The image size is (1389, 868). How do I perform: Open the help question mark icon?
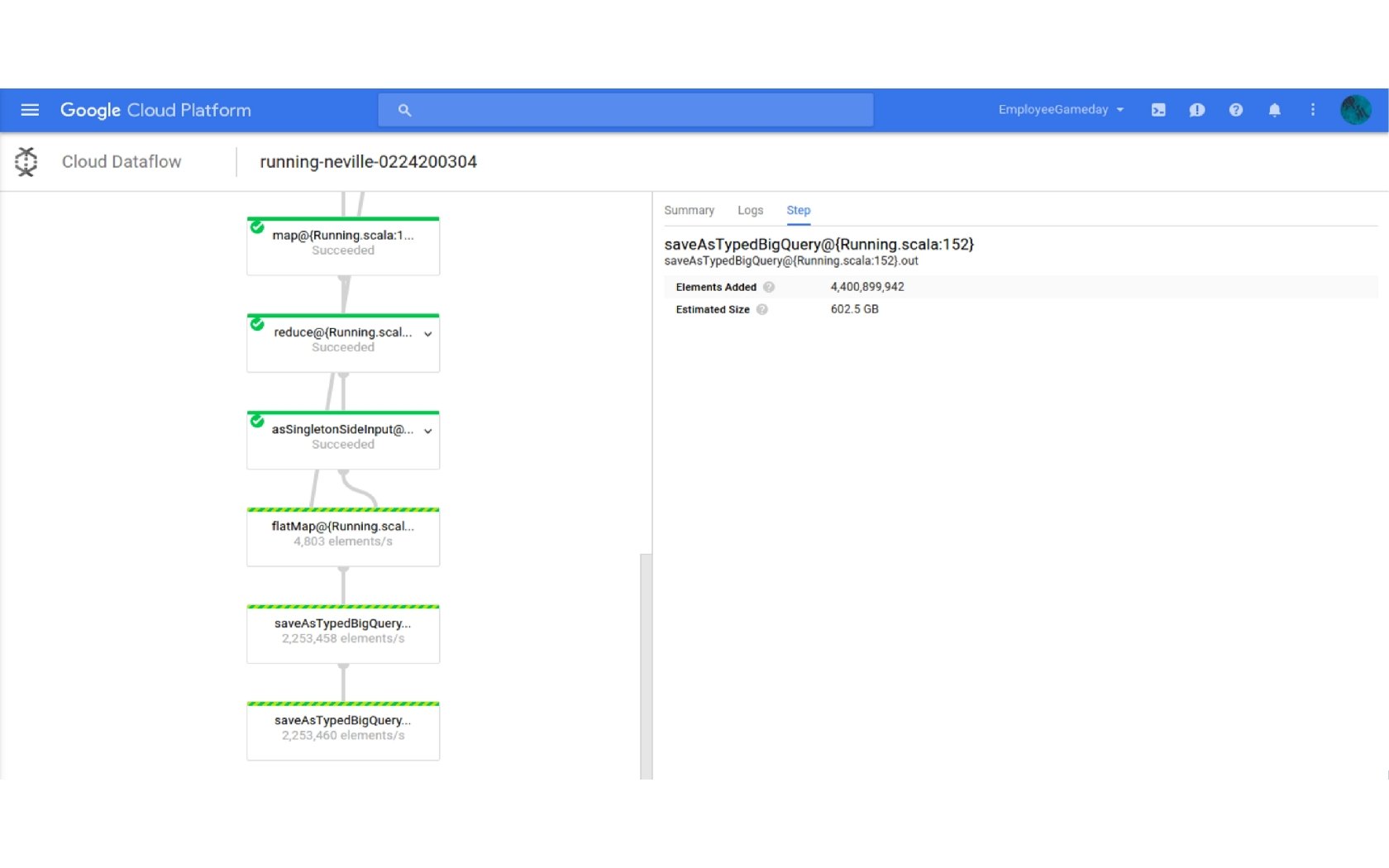[x=1235, y=110]
